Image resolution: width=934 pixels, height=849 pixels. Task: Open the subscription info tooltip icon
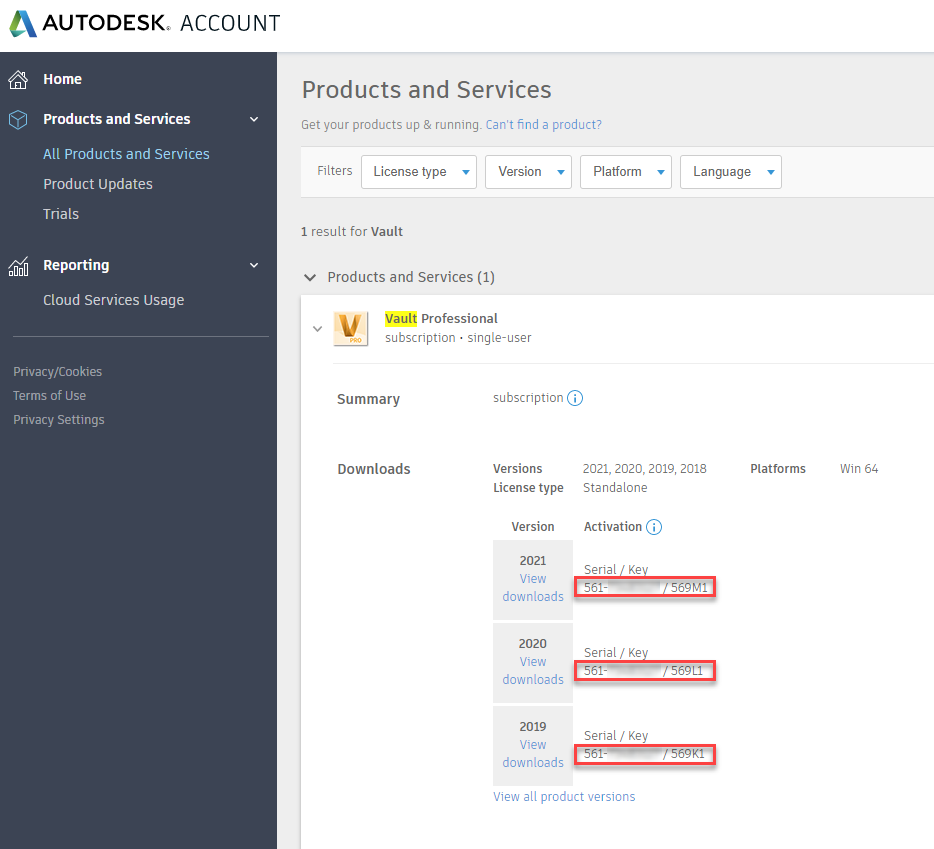pyautogui.click(x=575, y=398)
